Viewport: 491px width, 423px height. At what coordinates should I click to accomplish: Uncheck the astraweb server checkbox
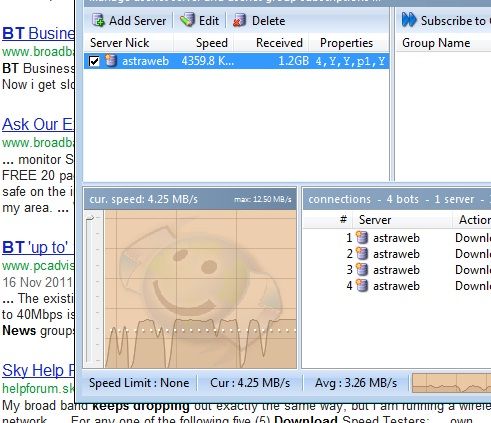click(x=94, y=61)
